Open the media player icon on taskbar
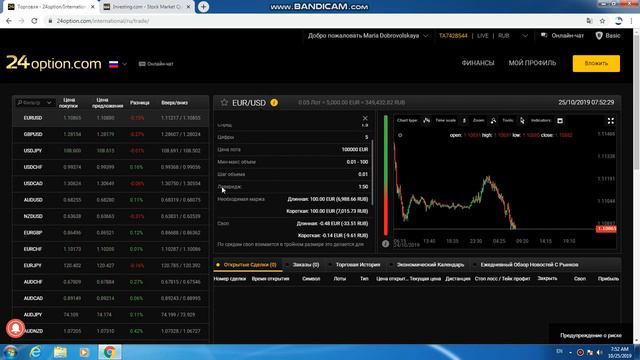Image resolution: width=640 pixels, height=360 pixels. (x=84, y=352)
